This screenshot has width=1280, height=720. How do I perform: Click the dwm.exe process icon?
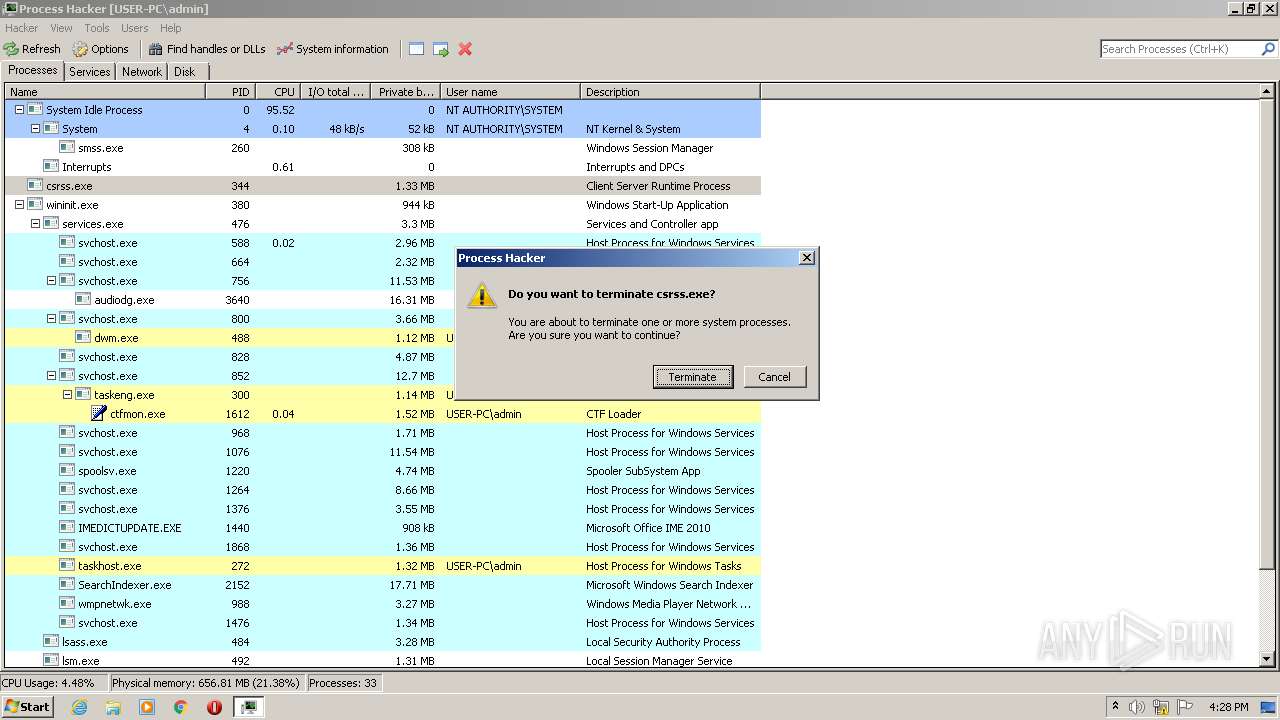point(83,338)
